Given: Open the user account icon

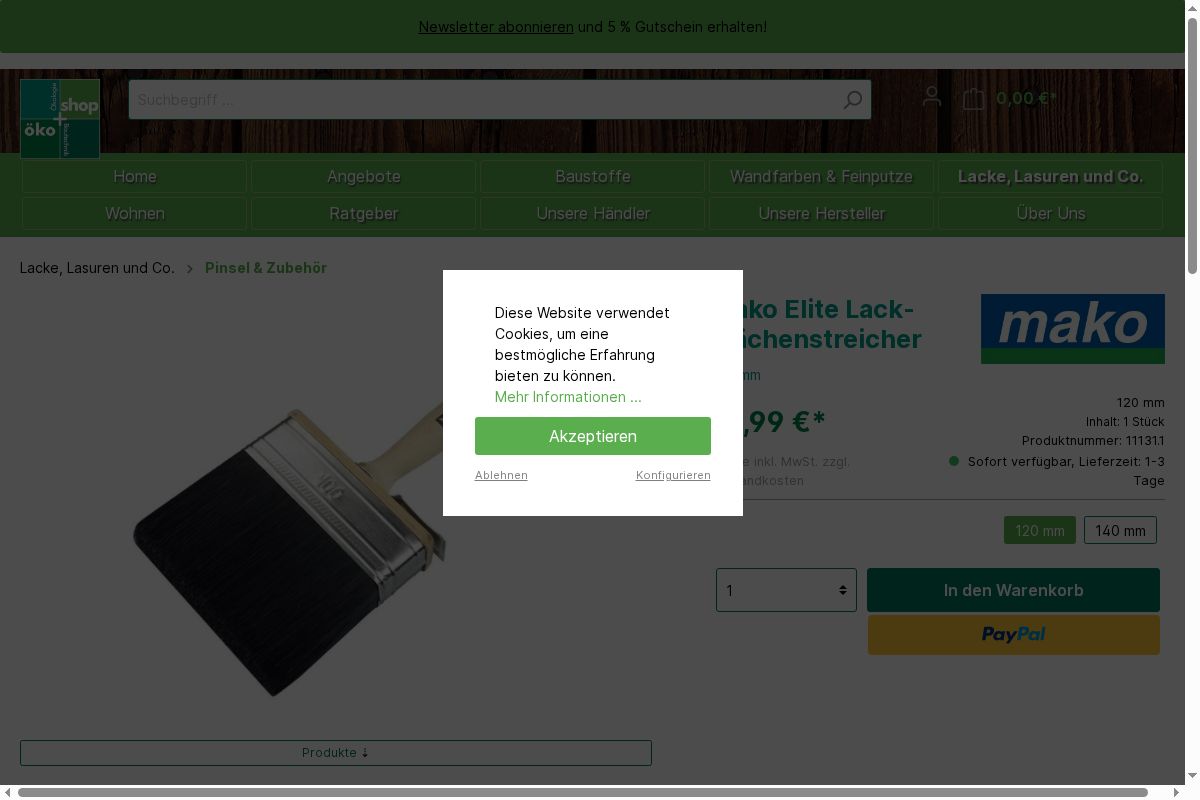Looking at the screenshot, I should tap(932, 97).
